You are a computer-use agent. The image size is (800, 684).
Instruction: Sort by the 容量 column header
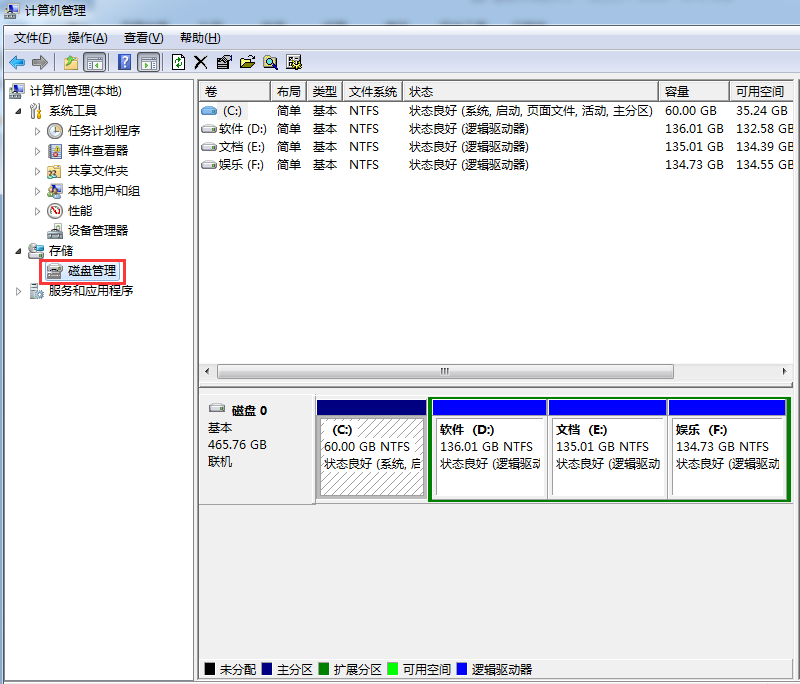pyautogui.click(x=694, y=91)
